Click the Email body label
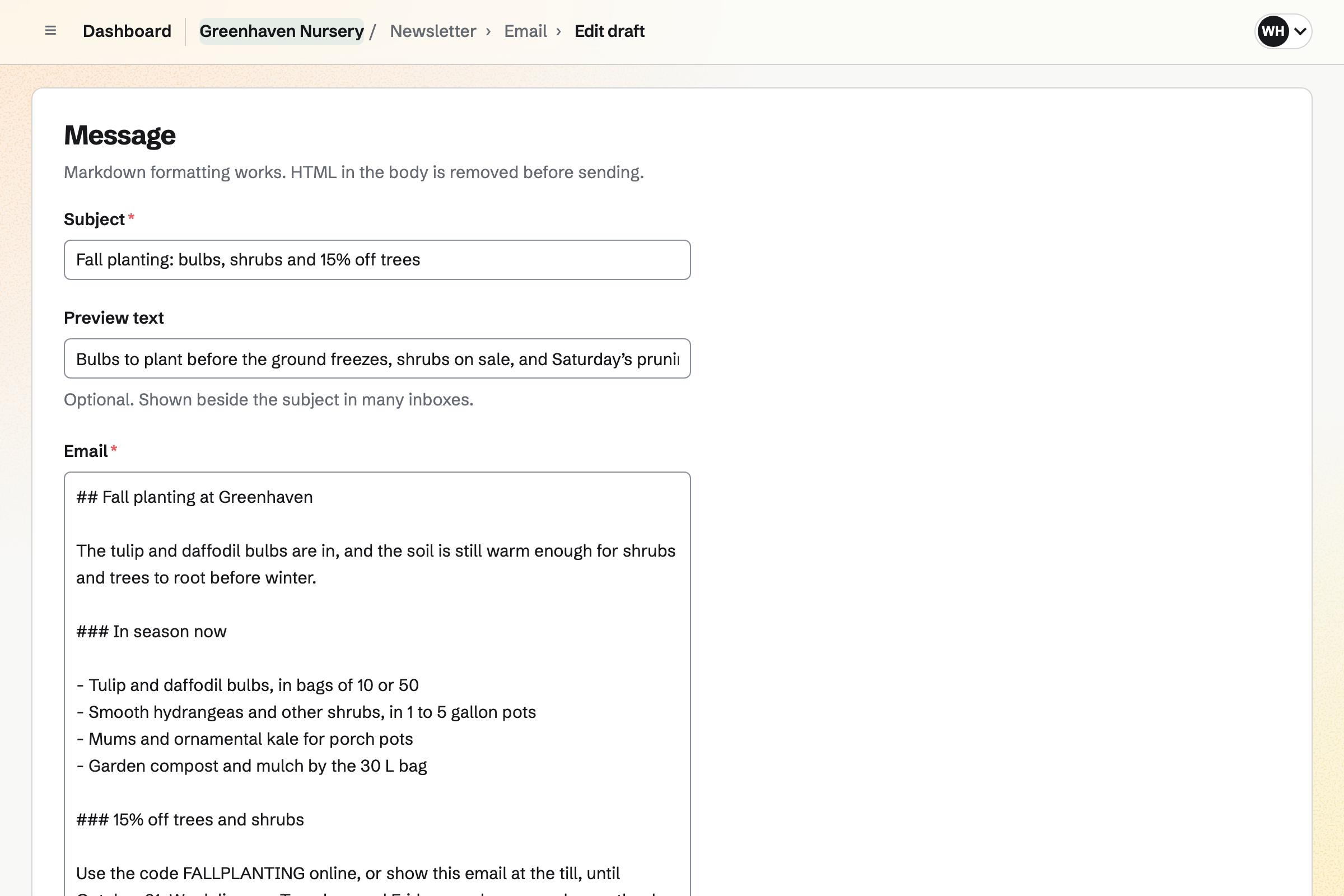 coord(86,451)
